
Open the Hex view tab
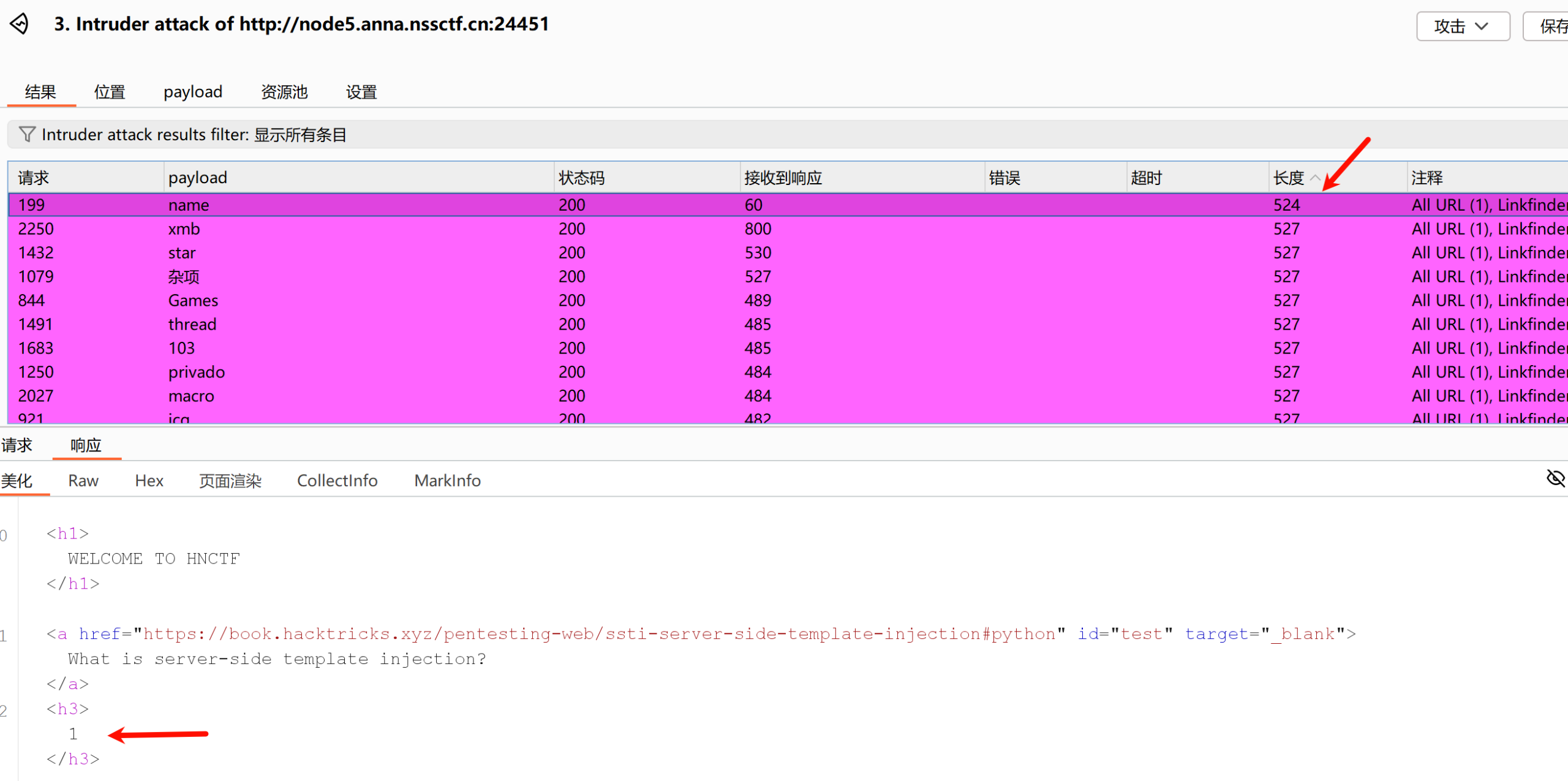point(149,480)
